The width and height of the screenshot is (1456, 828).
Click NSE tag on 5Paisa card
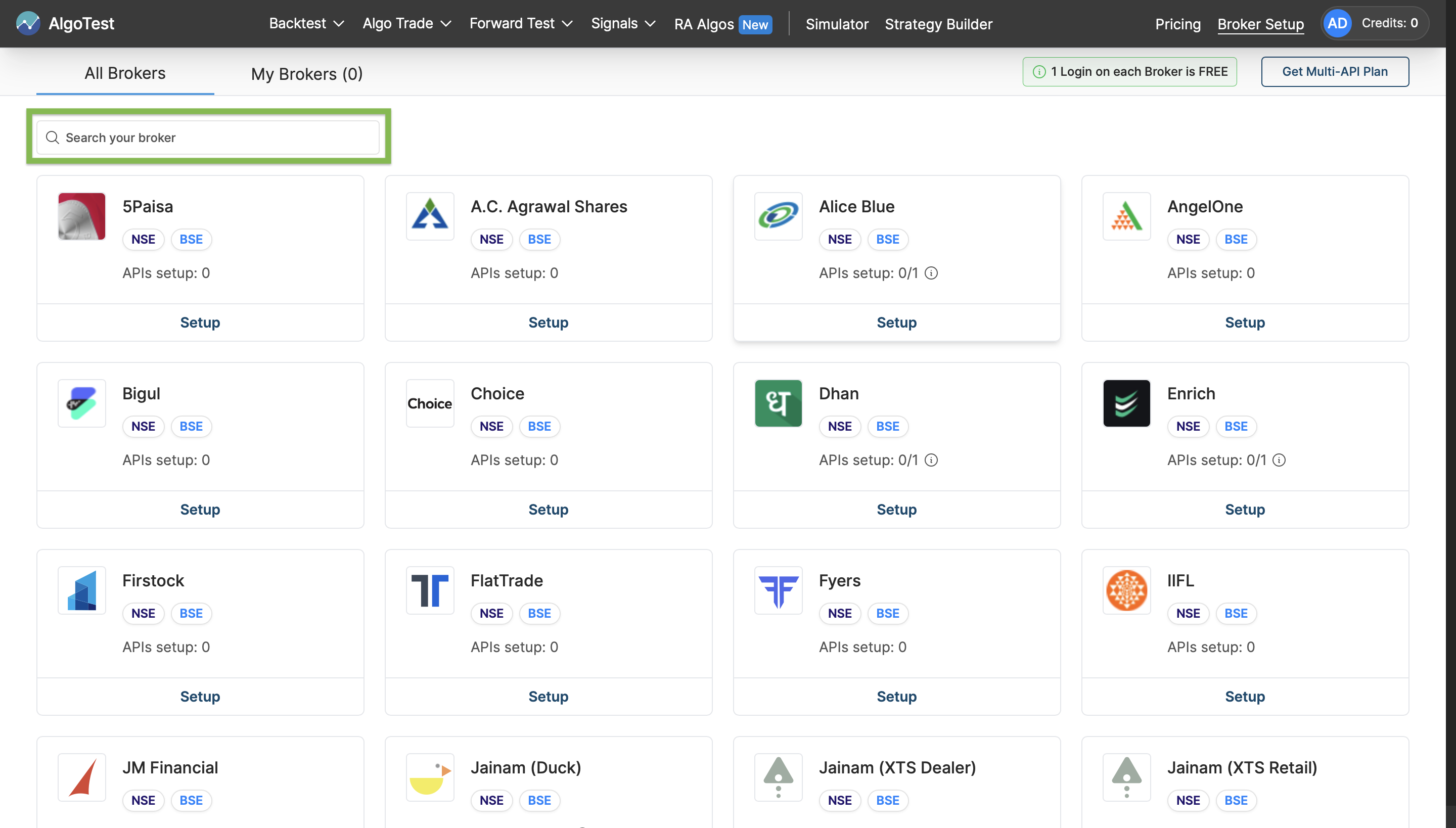(144, 240)
